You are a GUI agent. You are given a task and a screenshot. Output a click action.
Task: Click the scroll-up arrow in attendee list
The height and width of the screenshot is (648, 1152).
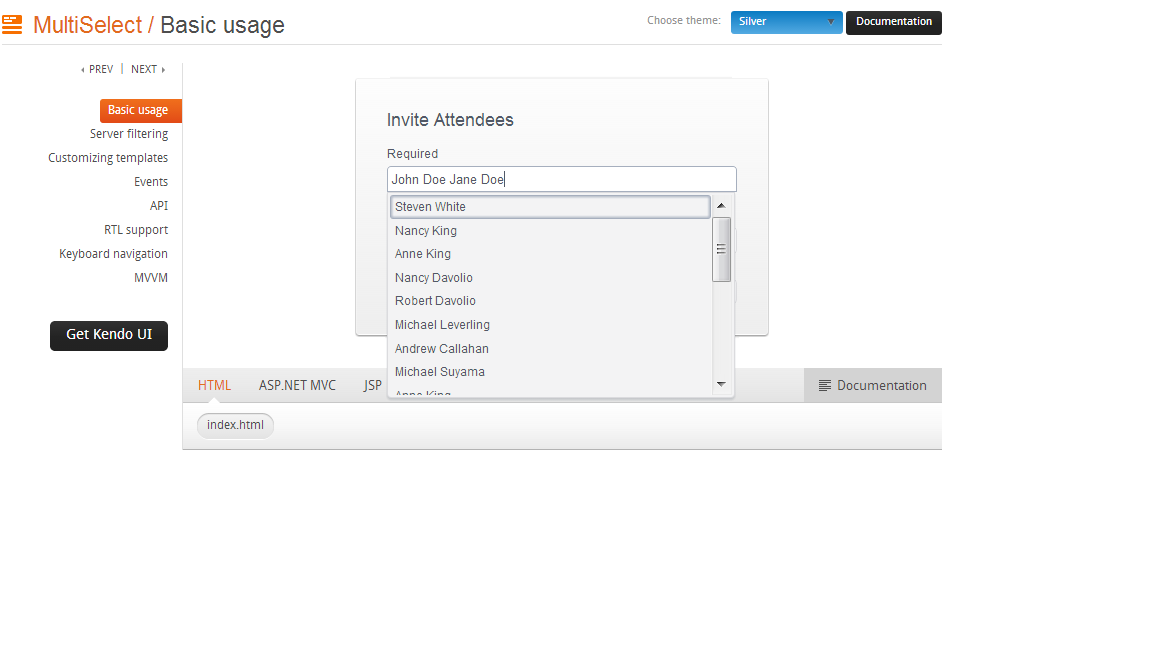coord(721,205)
